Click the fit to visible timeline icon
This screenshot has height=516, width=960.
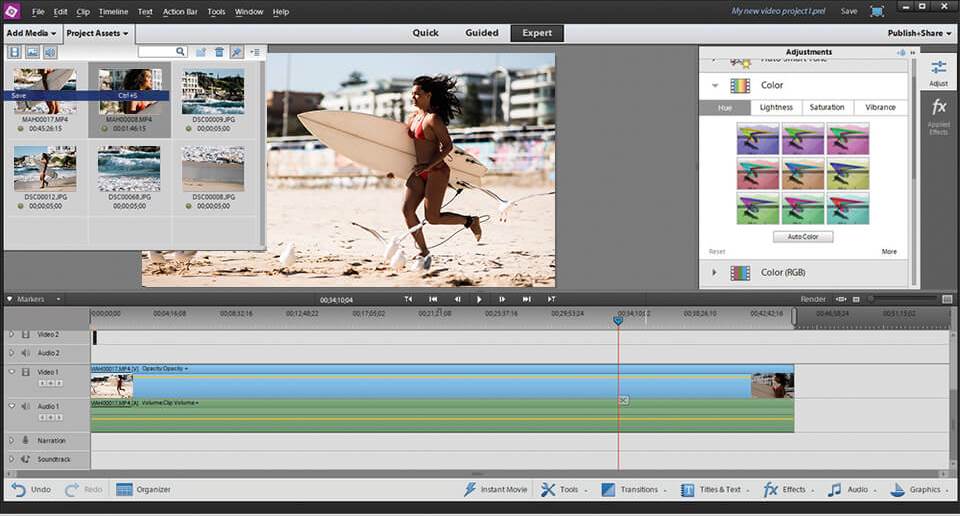tap(841, 299)
